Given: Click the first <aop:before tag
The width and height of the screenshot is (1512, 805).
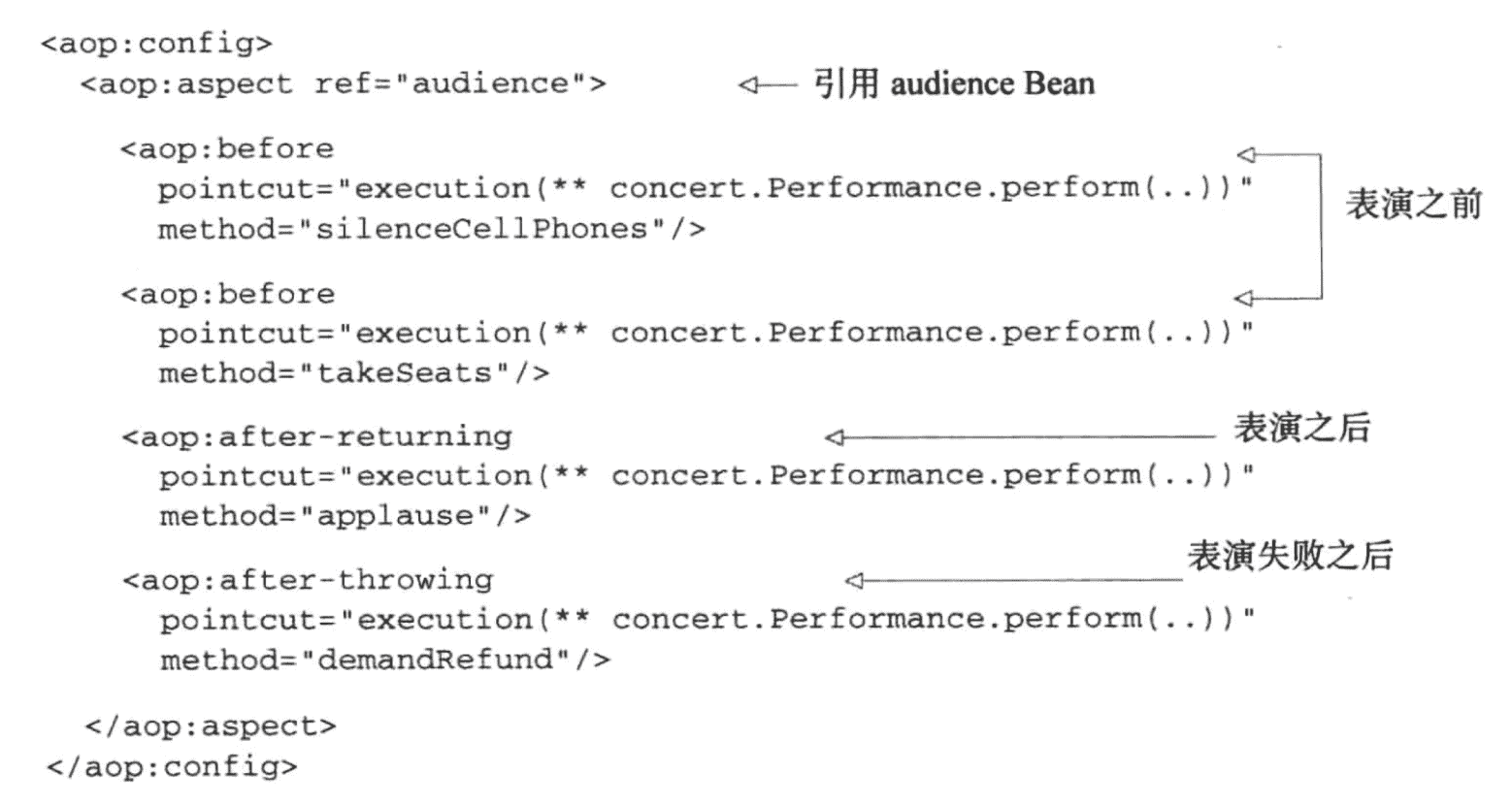Looking at the screenshot, I should click(227, 149).
